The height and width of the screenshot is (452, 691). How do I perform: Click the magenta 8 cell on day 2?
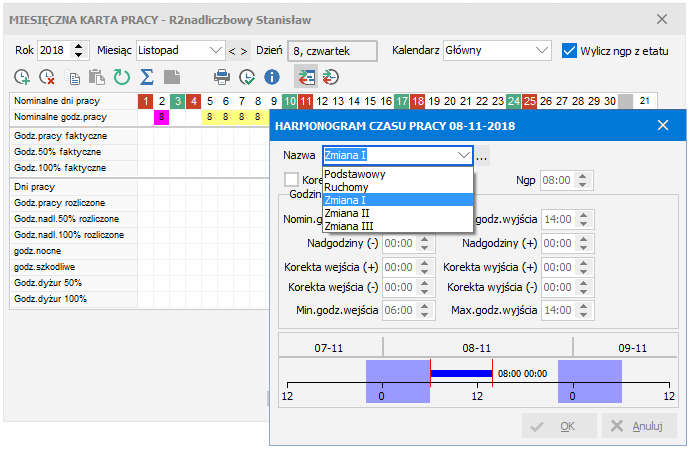[162, 117]
